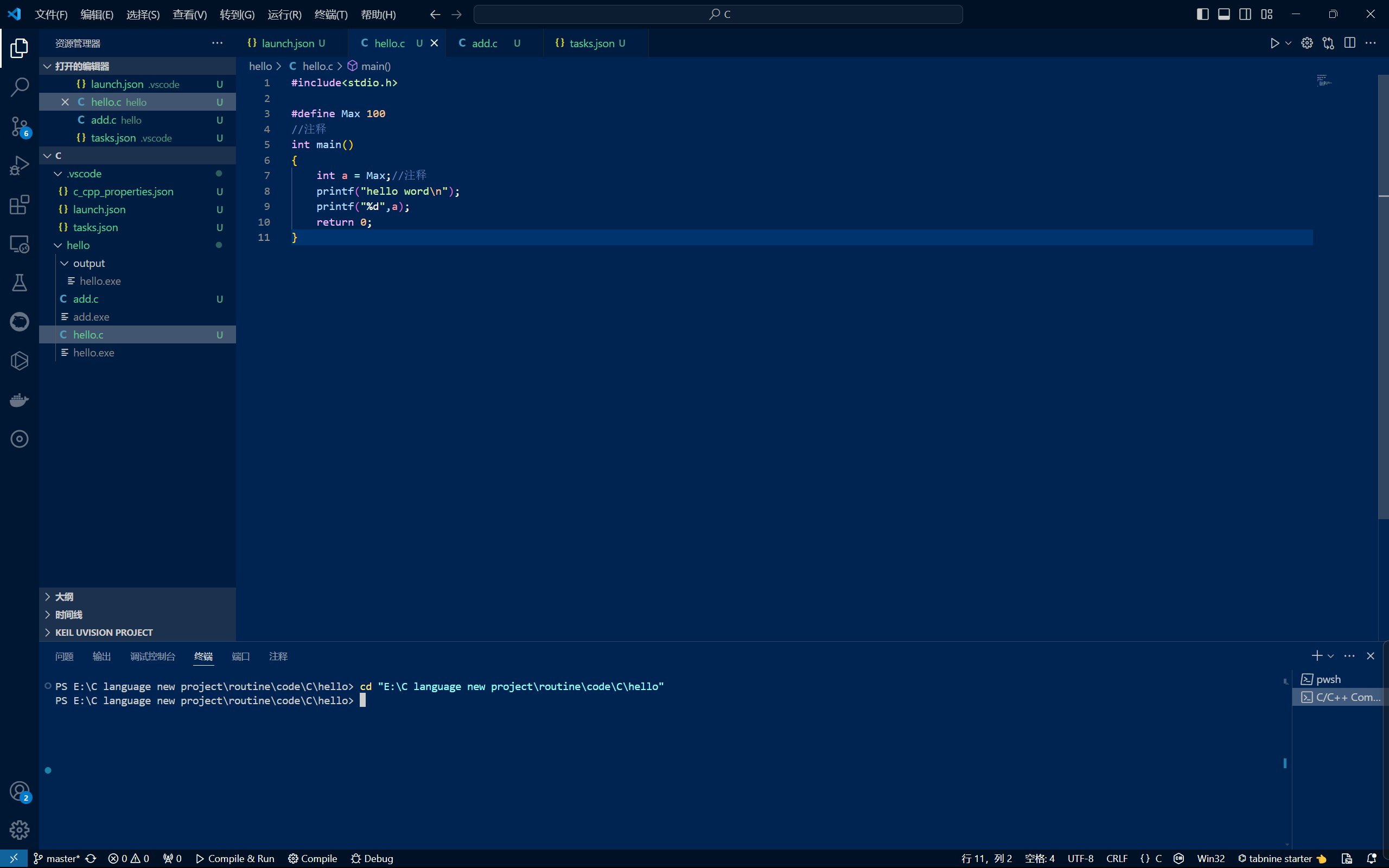Viewport: 1389px width, 868px height.
Task: Open add.exe in file tree
Action: 138,317
